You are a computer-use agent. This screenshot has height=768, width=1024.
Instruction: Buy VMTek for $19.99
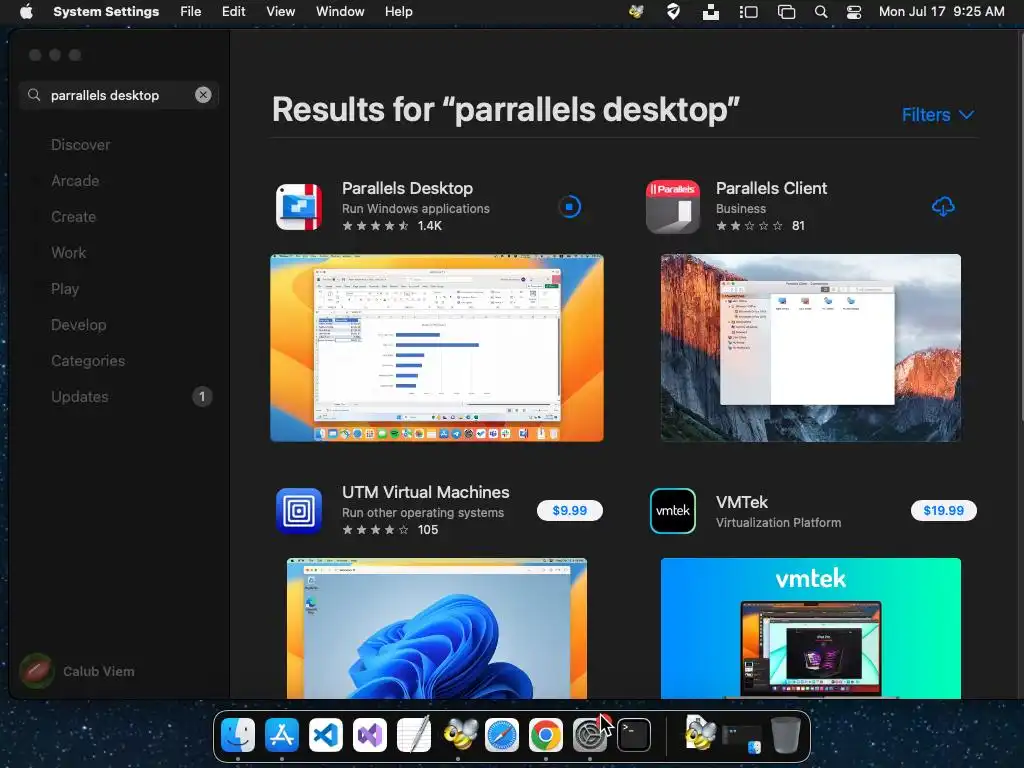point(944,511)
